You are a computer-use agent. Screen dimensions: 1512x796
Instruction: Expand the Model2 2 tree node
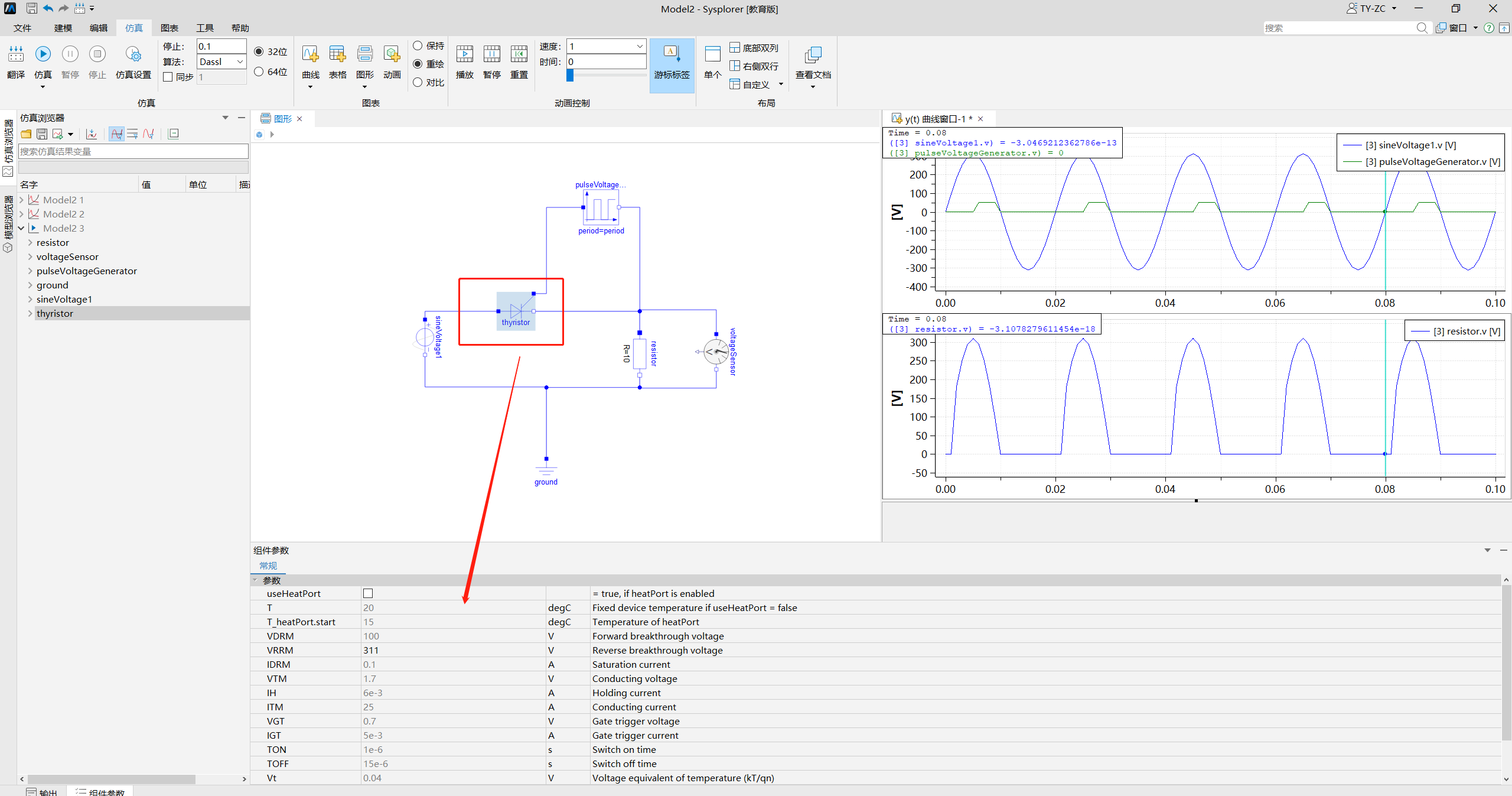21,214
